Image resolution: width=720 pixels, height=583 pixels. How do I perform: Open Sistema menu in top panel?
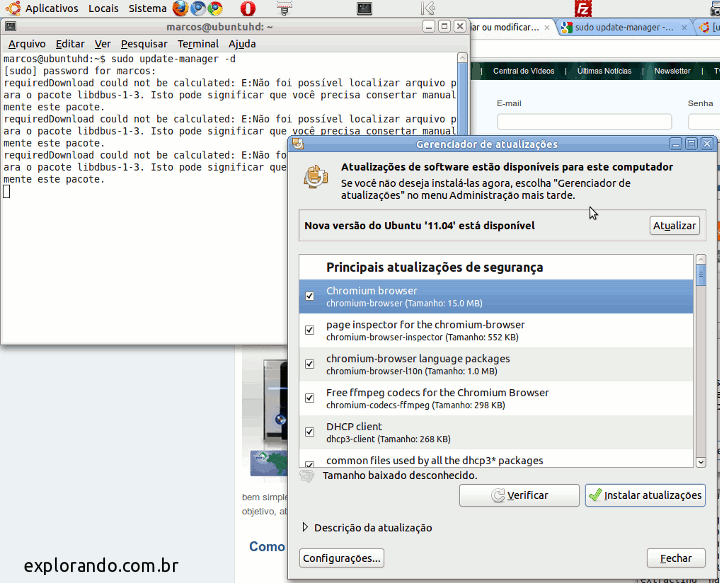[147, 8]
